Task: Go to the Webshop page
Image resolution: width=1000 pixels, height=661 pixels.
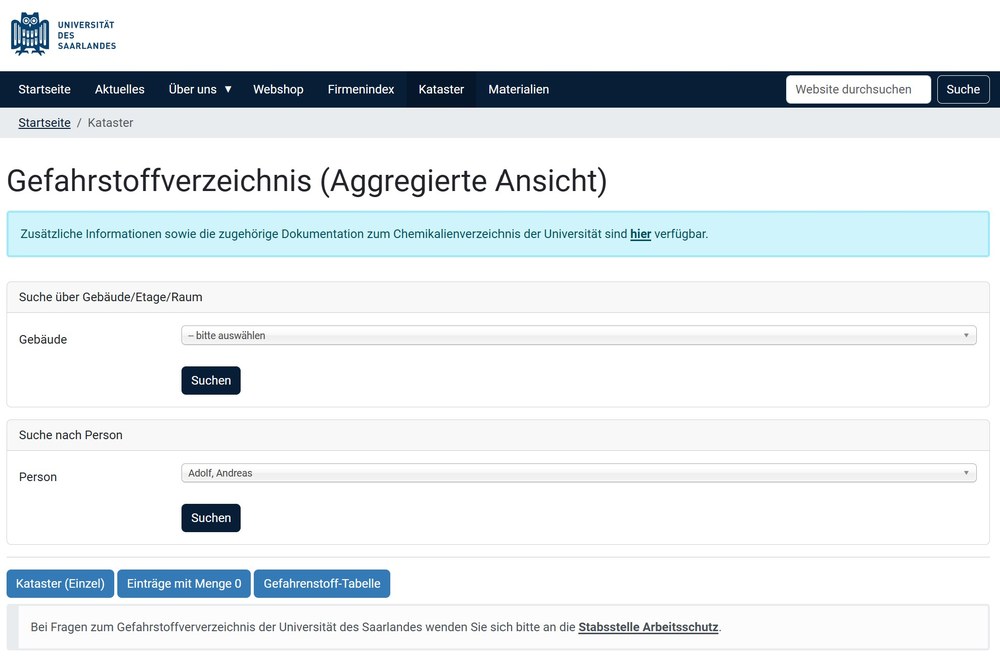Action: [x=278, y=89]
